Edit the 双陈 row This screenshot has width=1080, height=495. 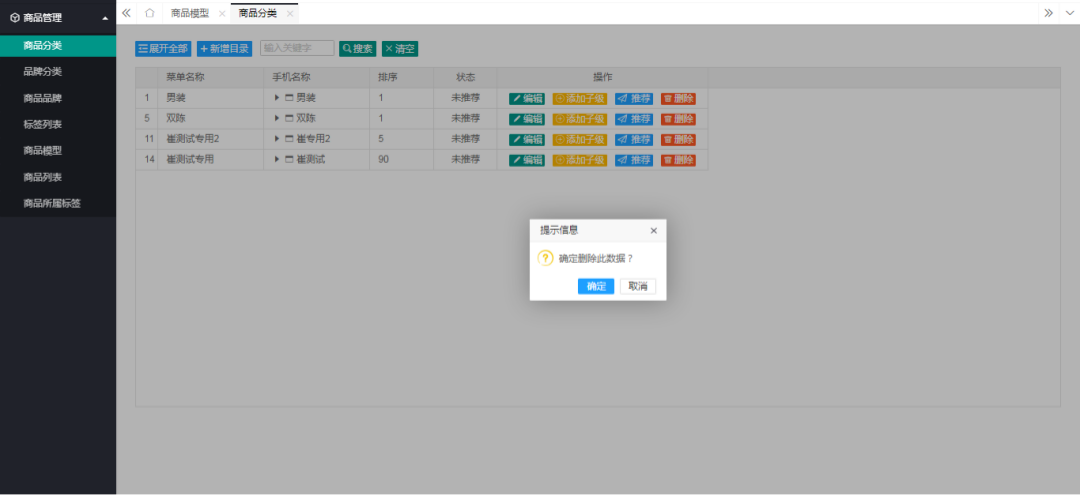[x=527, y=119]
